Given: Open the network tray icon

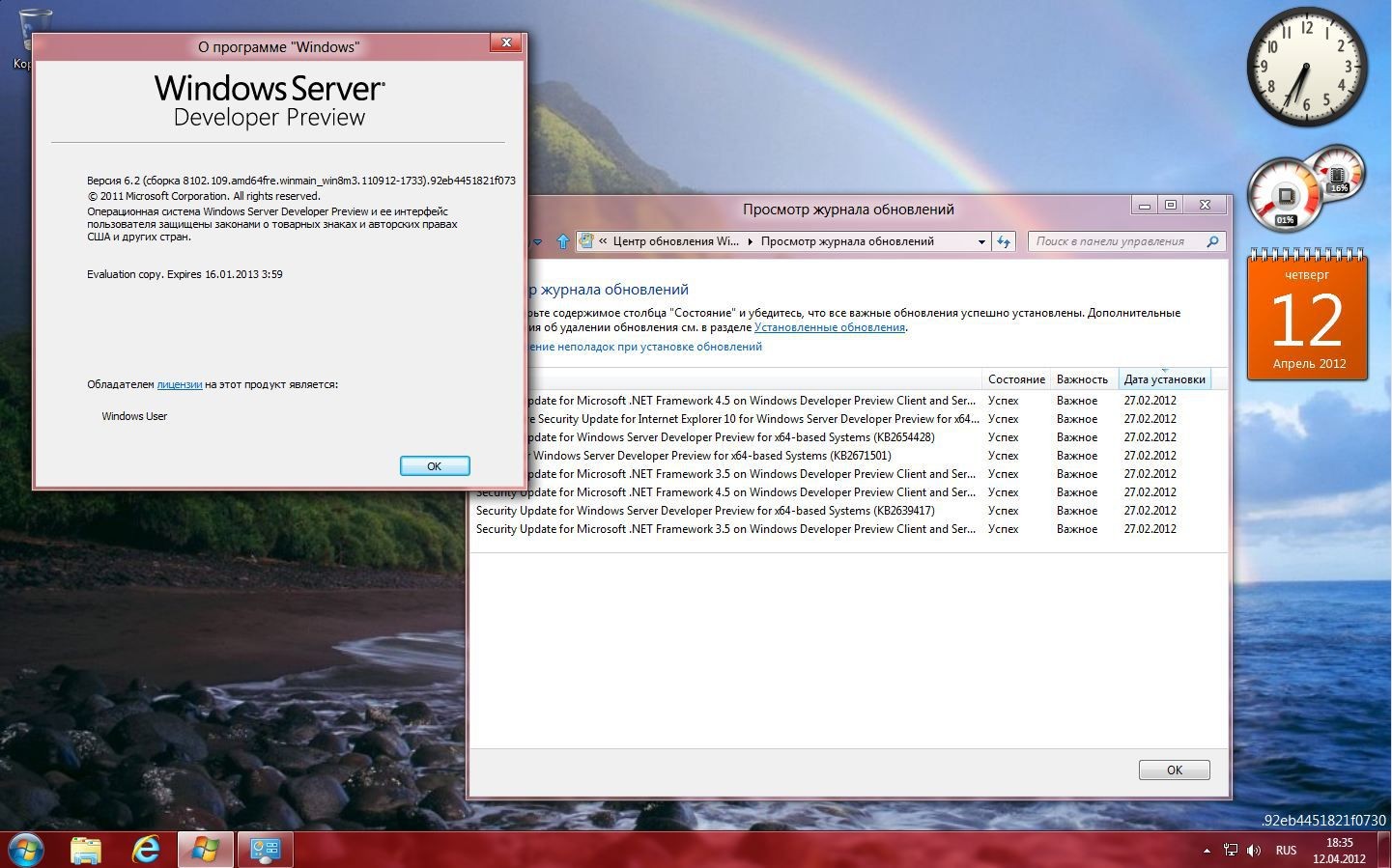Looking at the screenshot, I should (1231, 851).
